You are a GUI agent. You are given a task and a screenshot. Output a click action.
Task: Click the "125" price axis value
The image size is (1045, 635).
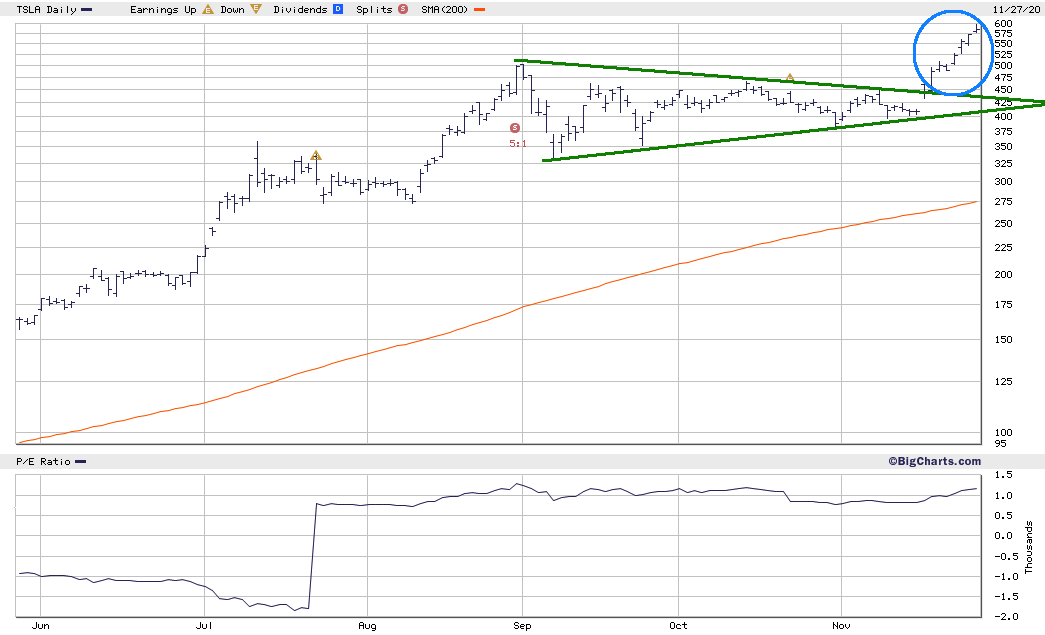click(1003, 381)
